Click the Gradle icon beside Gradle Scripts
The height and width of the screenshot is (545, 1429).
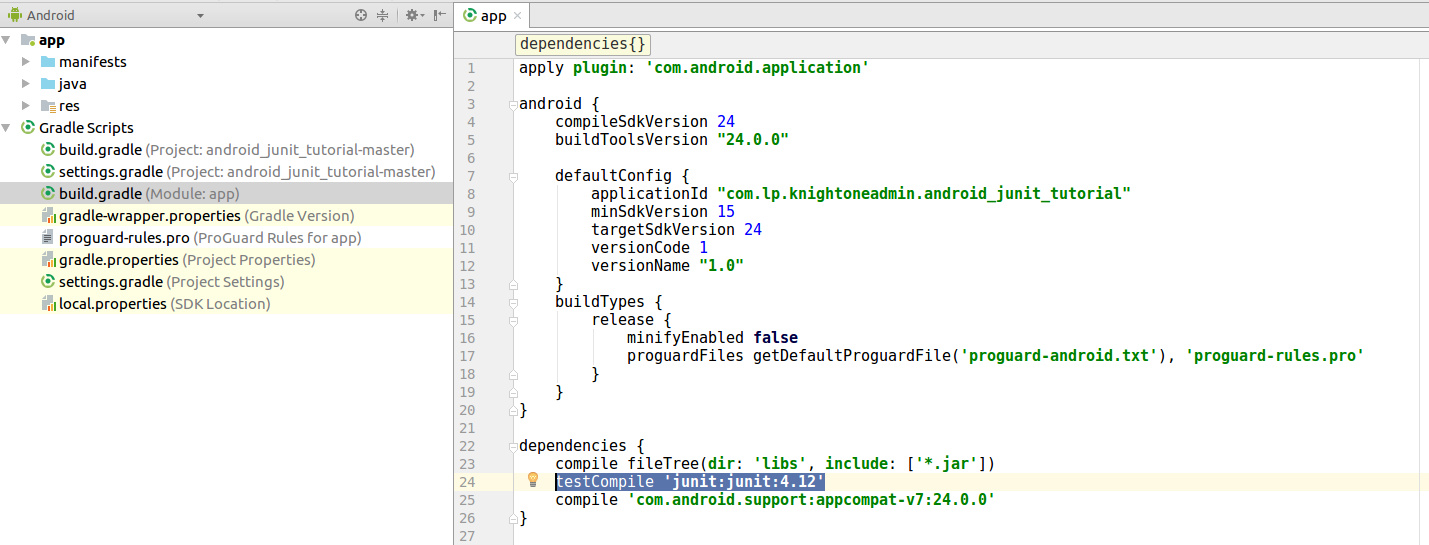pos(27,128)
